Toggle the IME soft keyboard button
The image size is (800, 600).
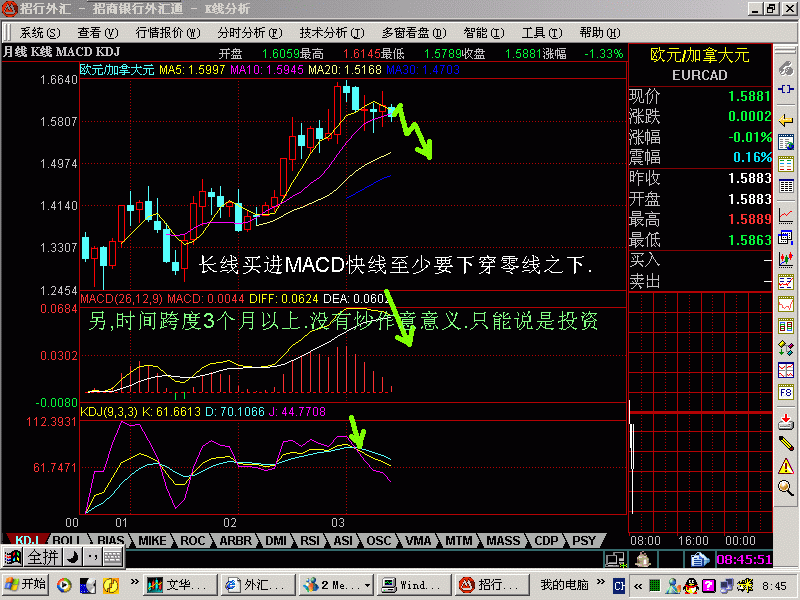tap(113, 557)
